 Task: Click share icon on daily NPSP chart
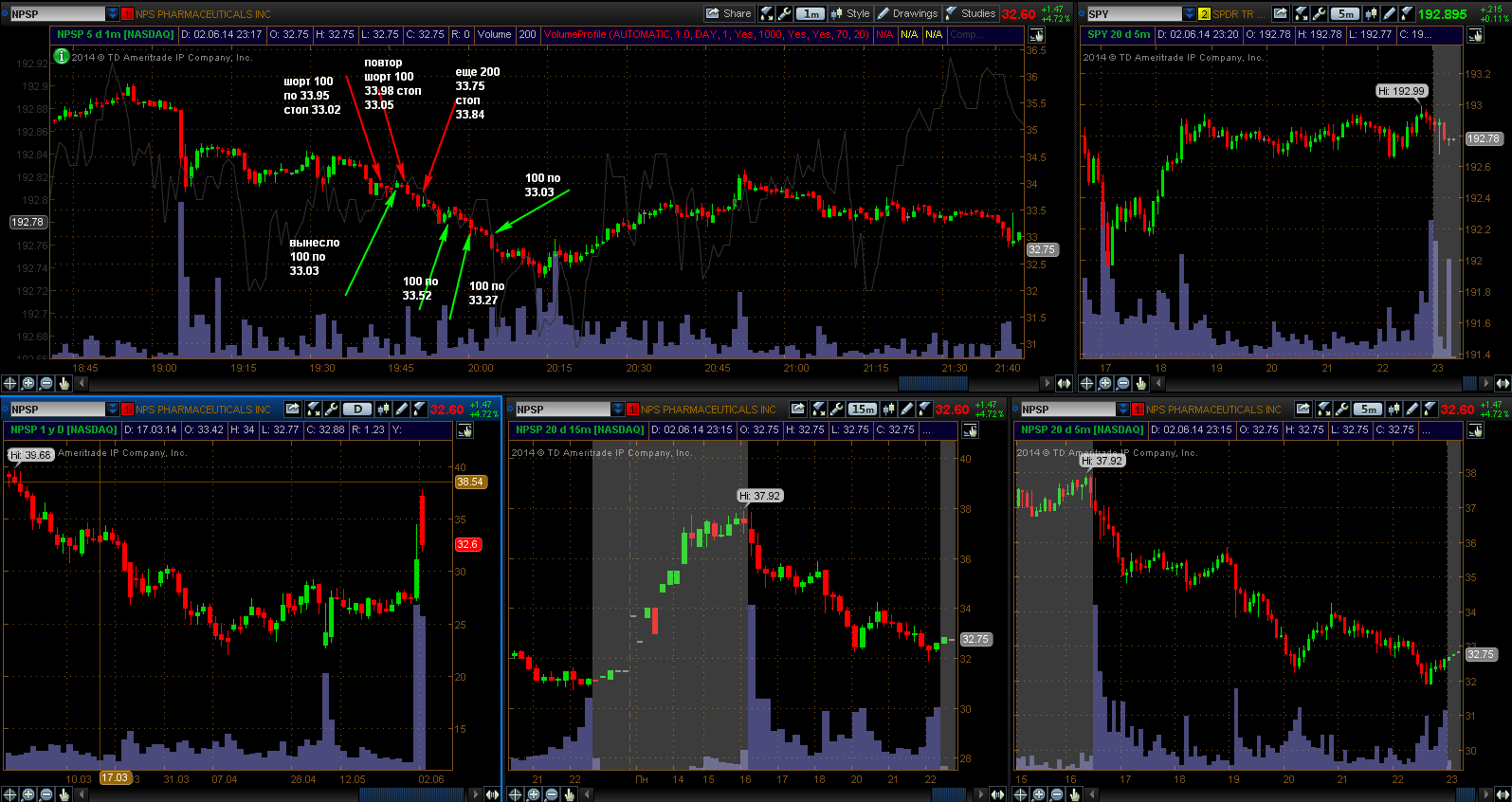(293, 409)
